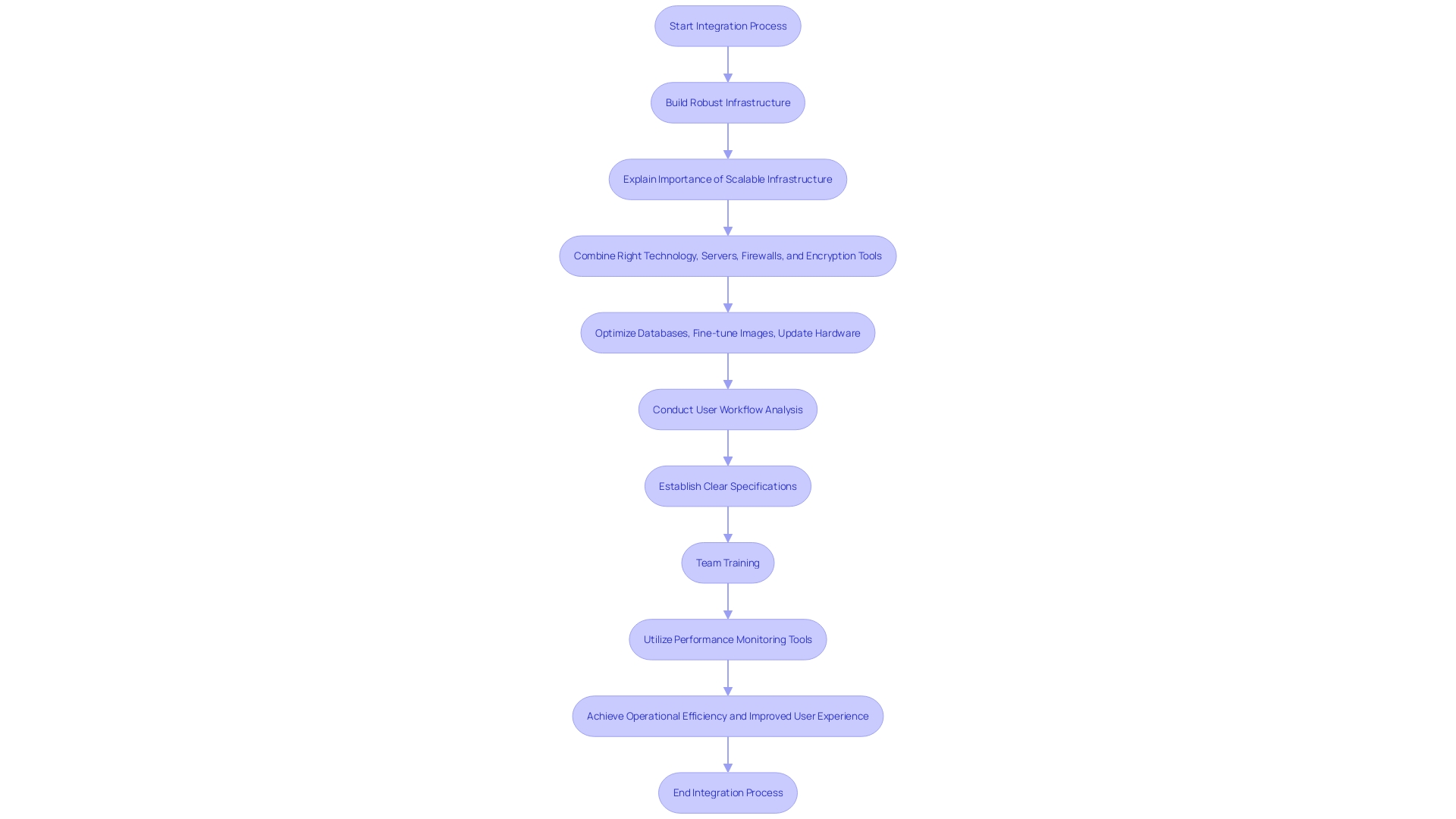Open flowchart node context menu
This screenshot has height=819, width=1456.
click(x=727, y=25)
